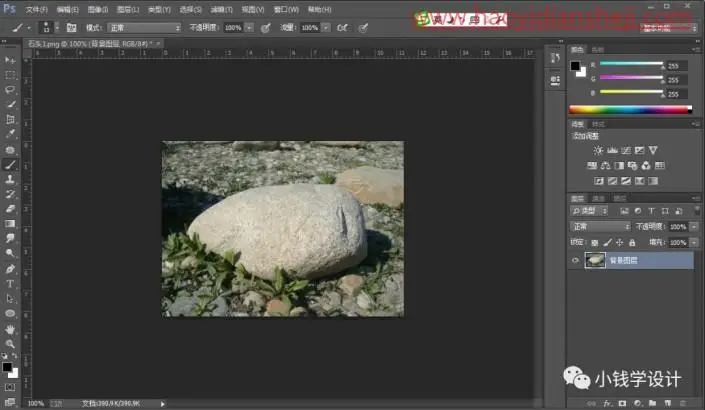
Task: Open the brush preset picker arrow
Action: (x=57, y=28)
